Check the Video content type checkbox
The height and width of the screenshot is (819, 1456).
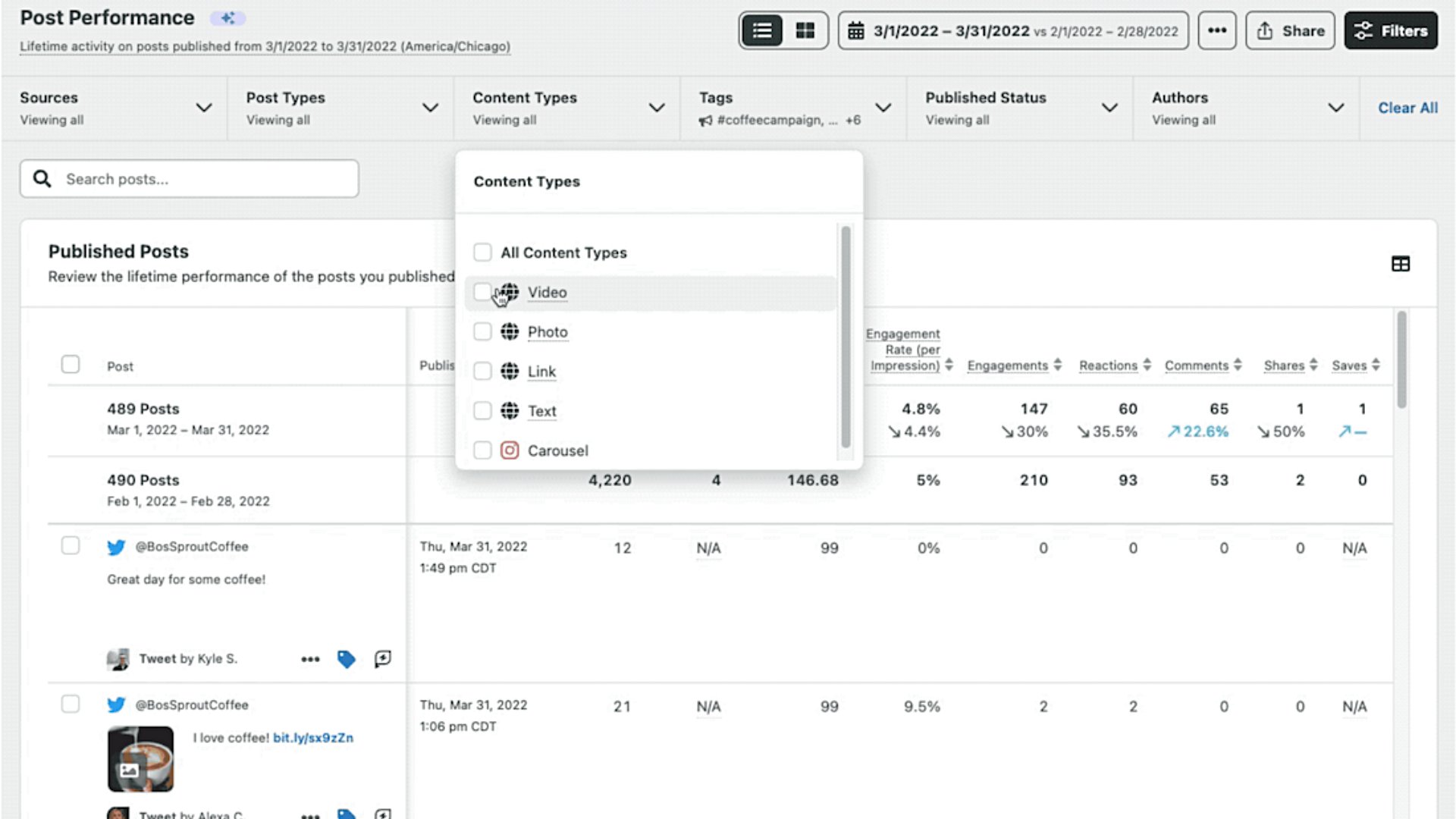[482, 292]
